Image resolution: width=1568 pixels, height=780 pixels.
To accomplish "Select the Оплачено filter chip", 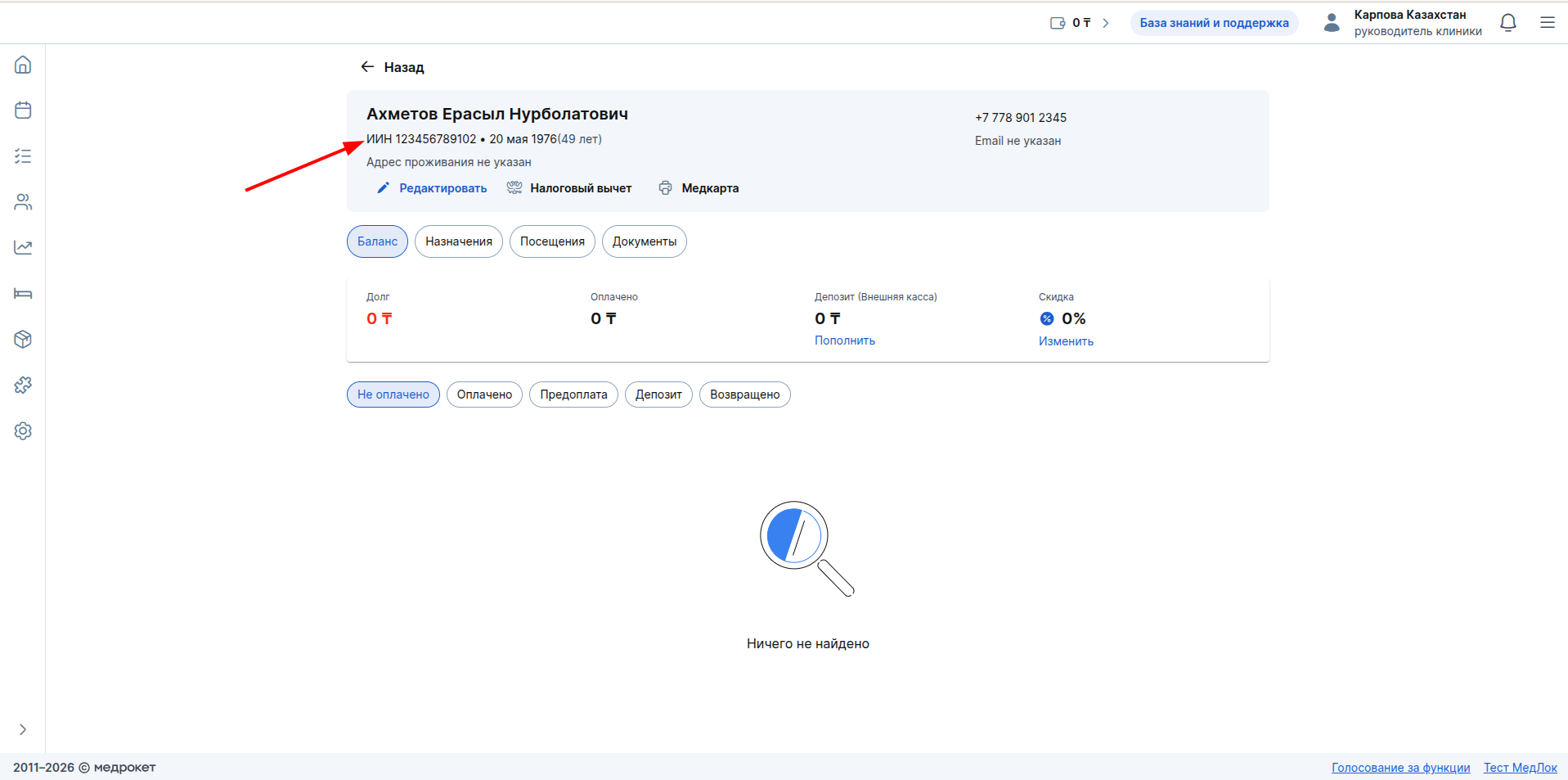I will tap(484, 395).
